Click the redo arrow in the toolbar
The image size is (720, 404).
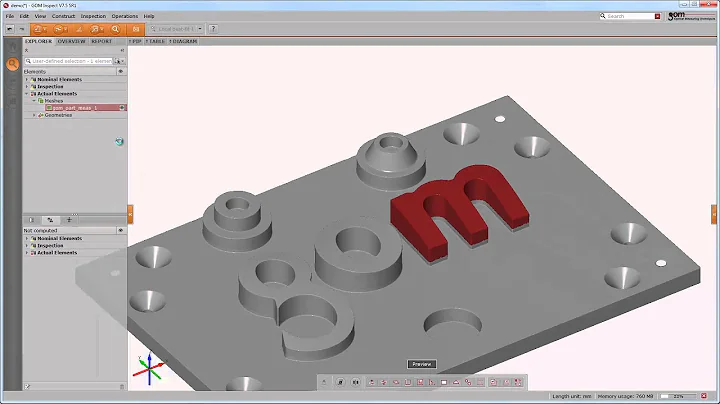point(21,29)
